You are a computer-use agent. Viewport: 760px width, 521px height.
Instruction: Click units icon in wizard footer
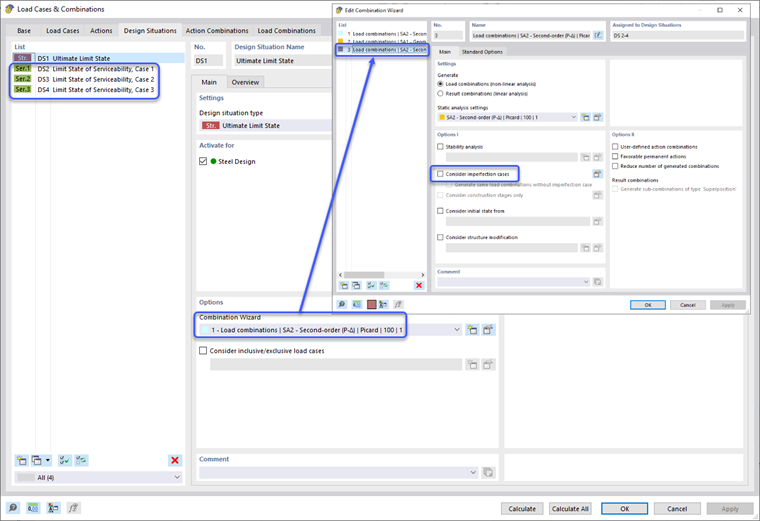pos(357,304)
